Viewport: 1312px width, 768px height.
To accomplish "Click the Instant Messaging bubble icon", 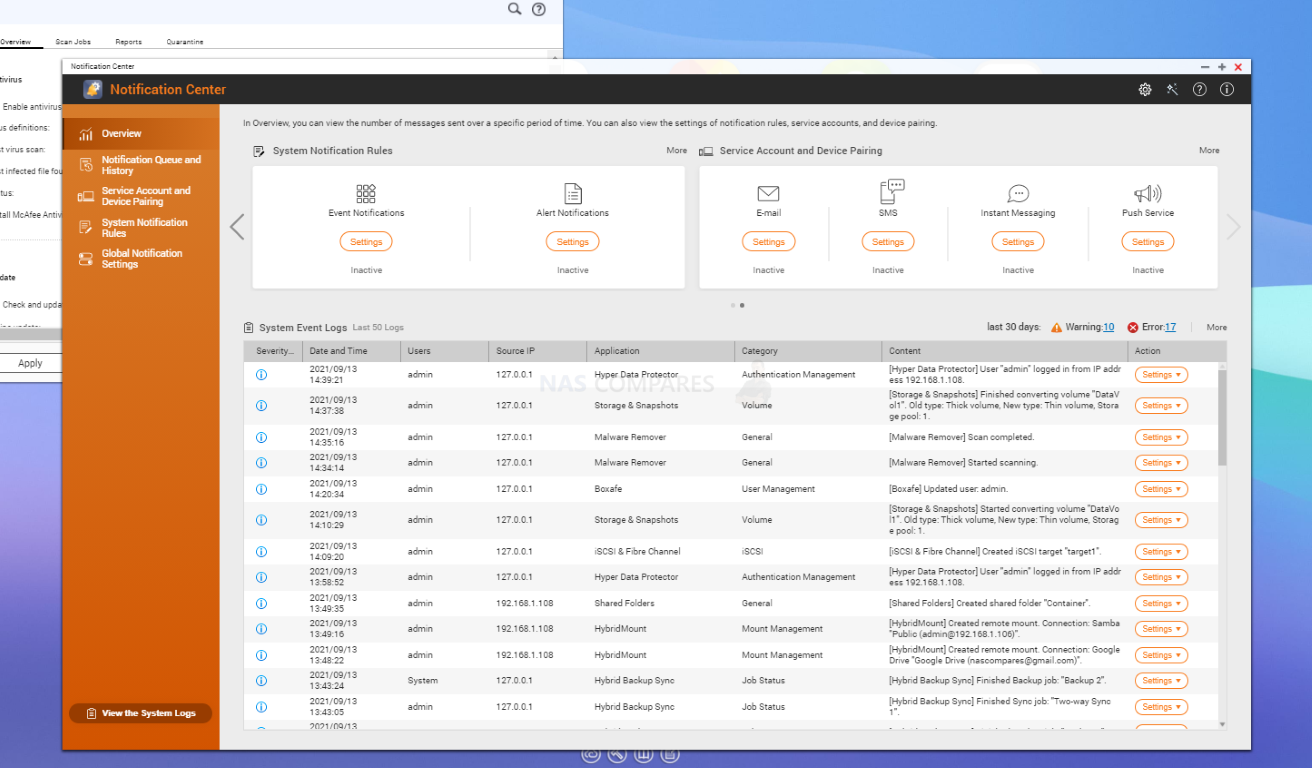I will pyautogui.click(x=1018, y=193).
